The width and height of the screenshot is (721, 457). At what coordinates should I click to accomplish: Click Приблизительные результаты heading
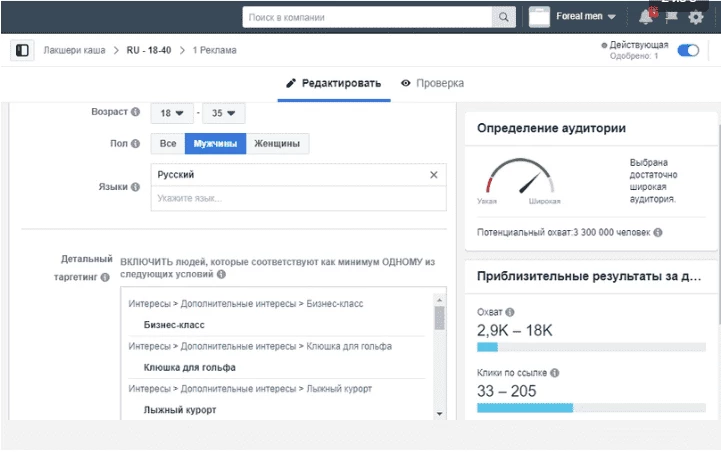[x=589, y=276]
